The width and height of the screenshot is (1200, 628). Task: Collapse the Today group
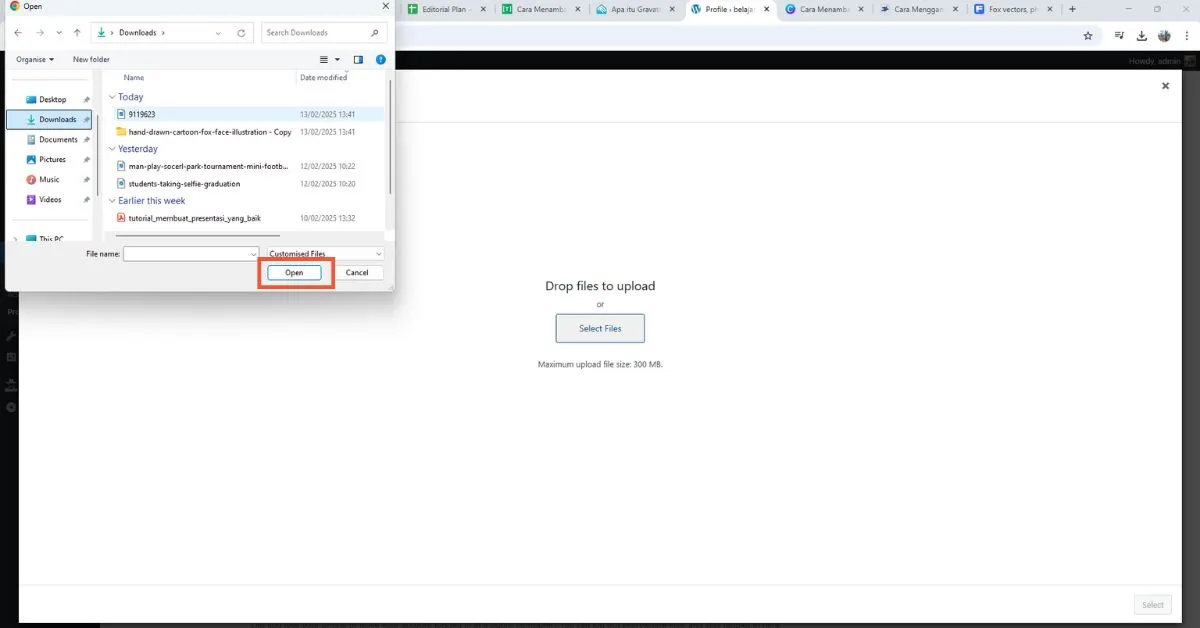(x=111, y=96)
